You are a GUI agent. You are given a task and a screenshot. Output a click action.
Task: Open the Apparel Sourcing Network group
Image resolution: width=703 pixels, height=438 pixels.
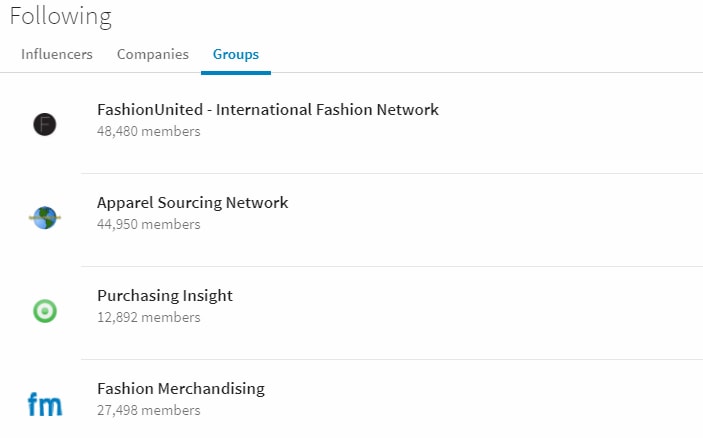click(x=192, y=203)
